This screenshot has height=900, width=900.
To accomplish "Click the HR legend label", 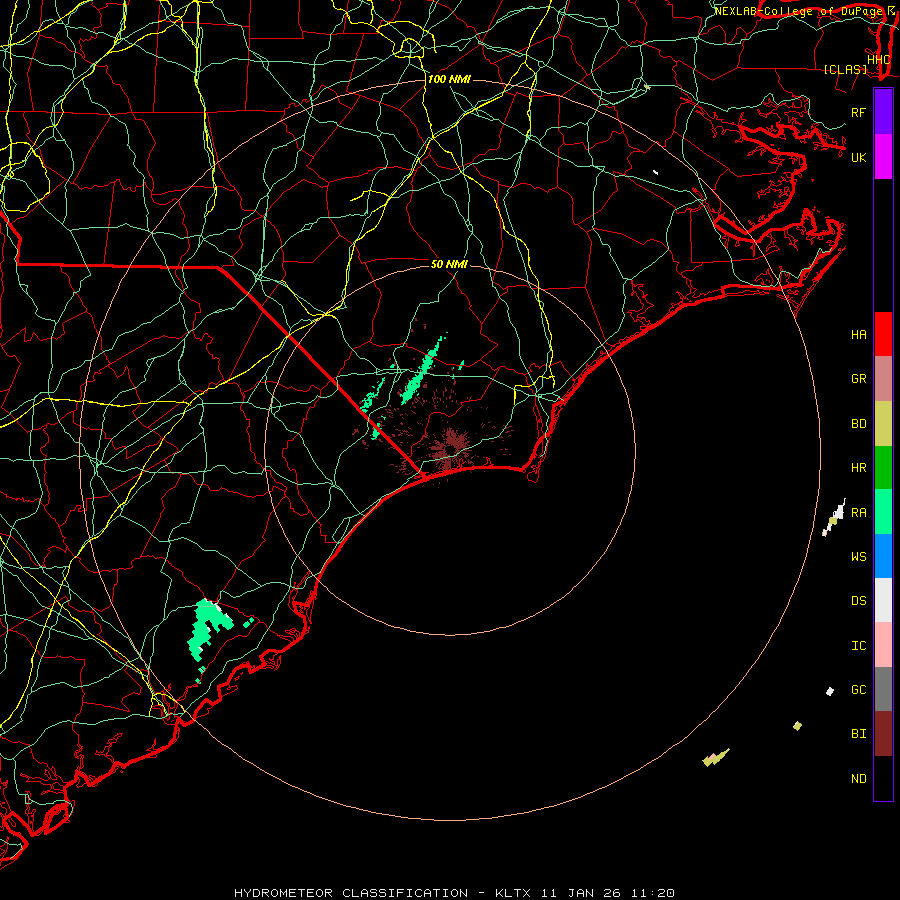I will point(859,468).
